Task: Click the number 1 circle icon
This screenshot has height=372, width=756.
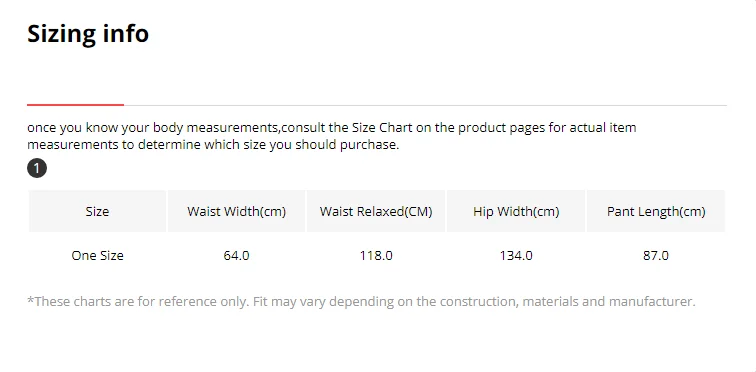Action: [x=37, y=169]
